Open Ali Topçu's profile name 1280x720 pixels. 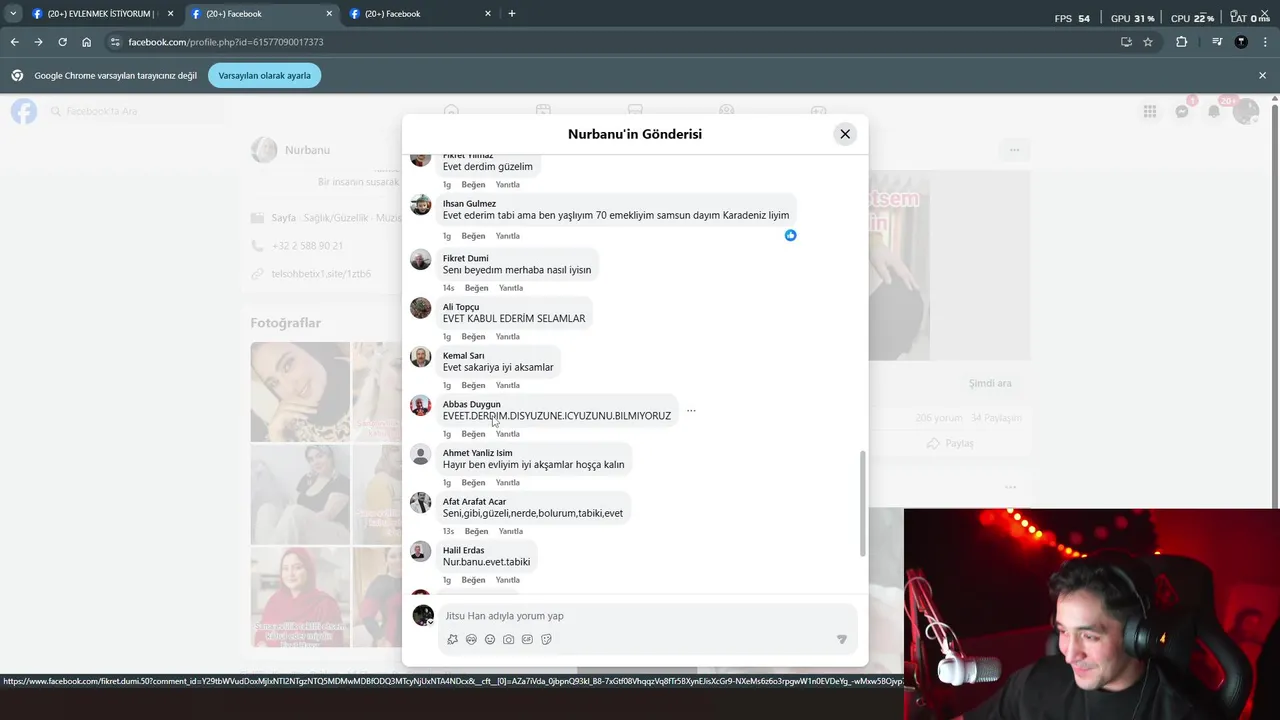pos(461,307)
